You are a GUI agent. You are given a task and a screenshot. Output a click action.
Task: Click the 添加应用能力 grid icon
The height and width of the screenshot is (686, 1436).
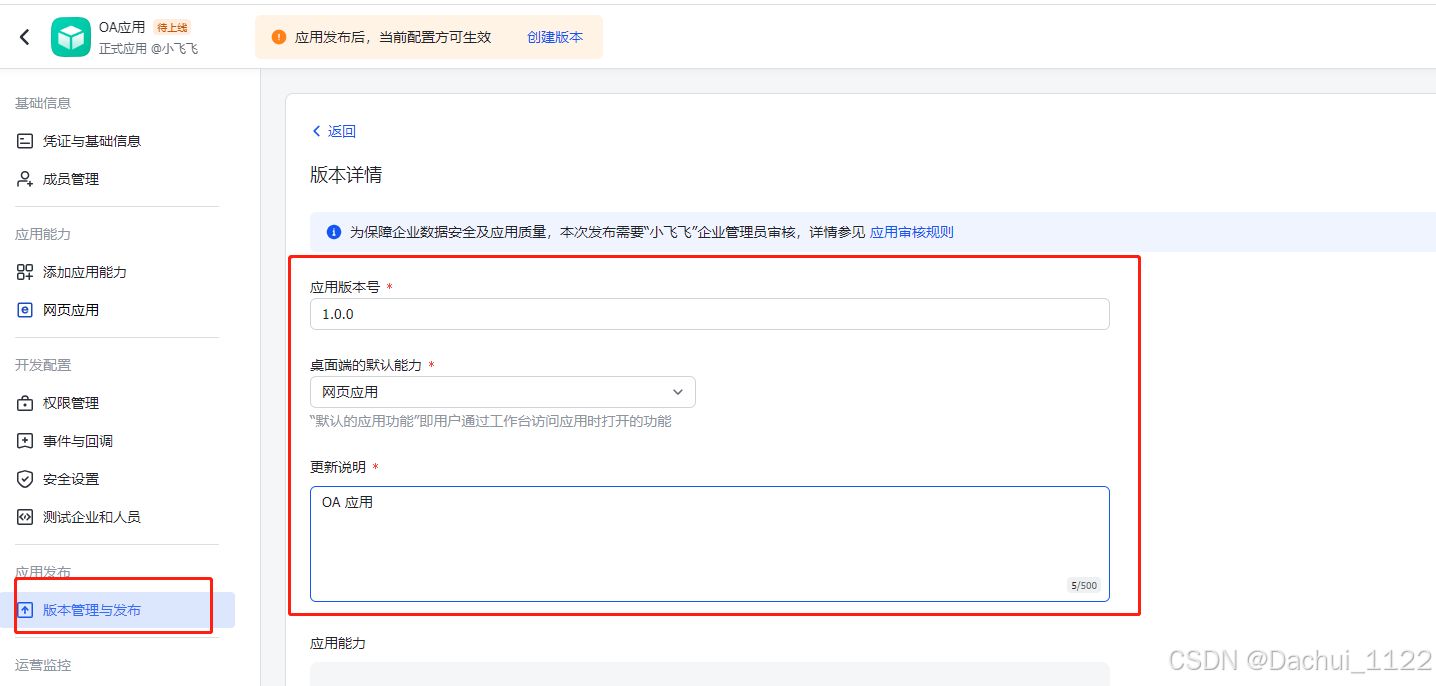[25, 272]
